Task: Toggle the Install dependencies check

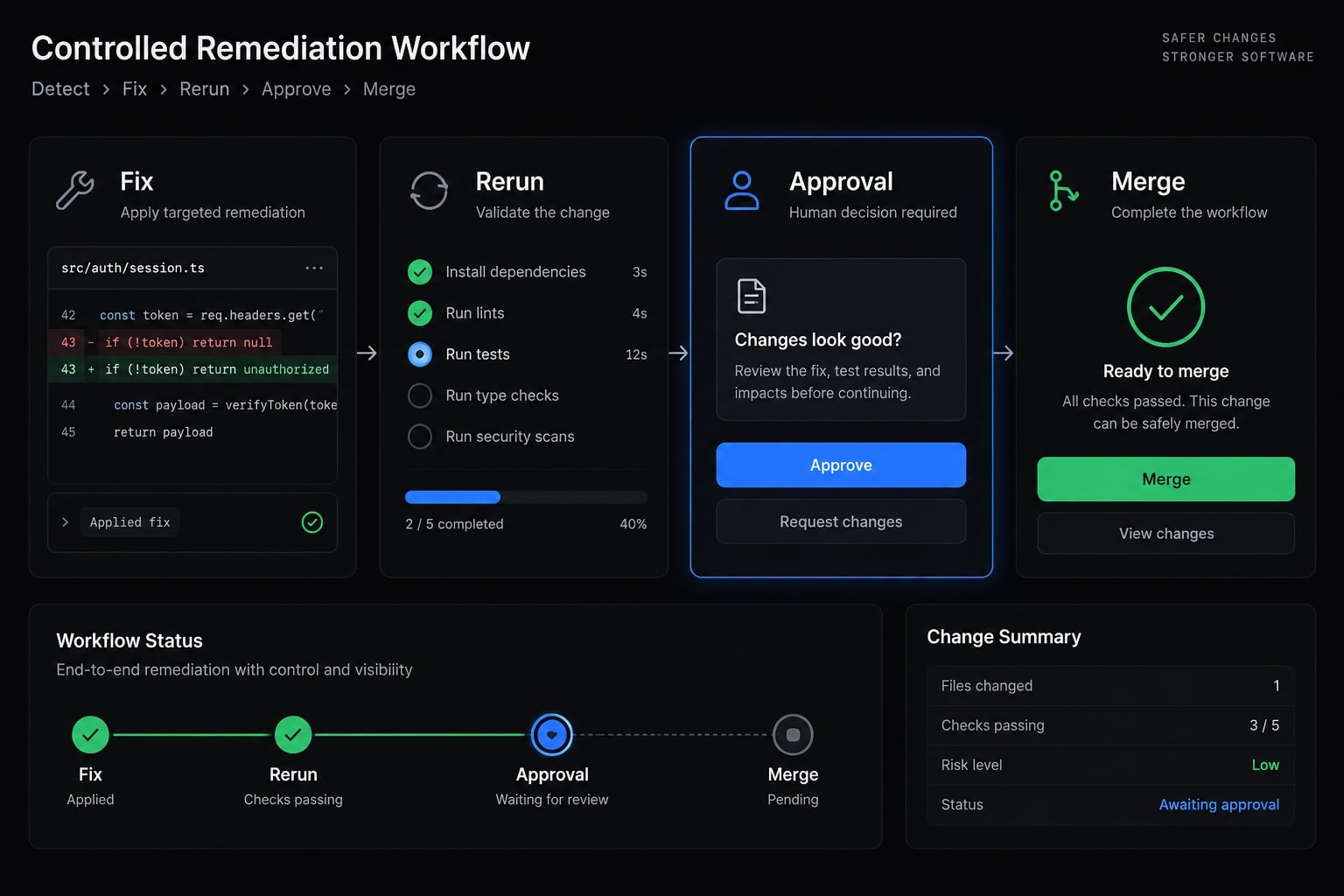Action: (420, 272)
